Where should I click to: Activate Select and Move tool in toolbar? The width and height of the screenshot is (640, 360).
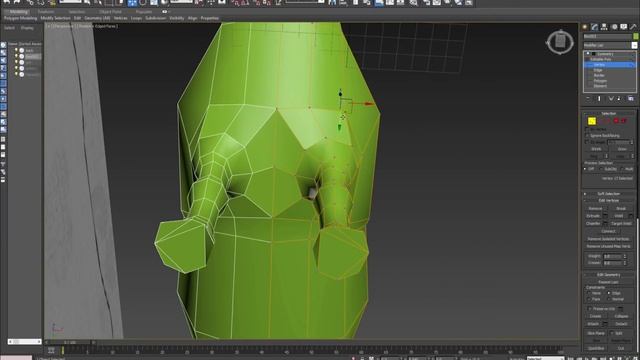coord(132,3)
